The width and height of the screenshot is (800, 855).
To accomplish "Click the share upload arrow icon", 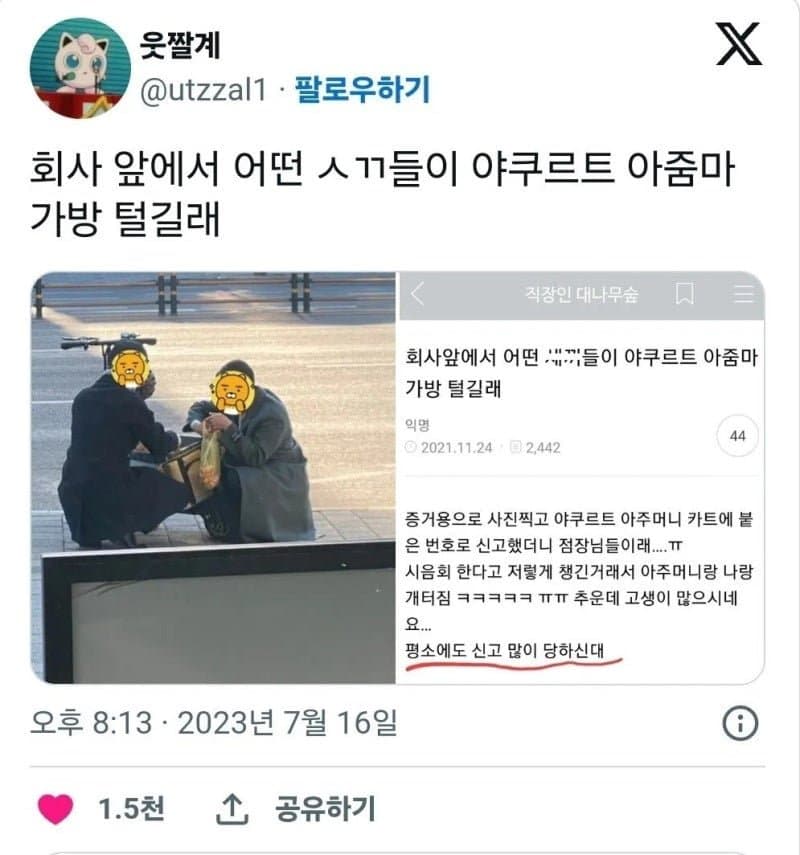I will (232, 809).
